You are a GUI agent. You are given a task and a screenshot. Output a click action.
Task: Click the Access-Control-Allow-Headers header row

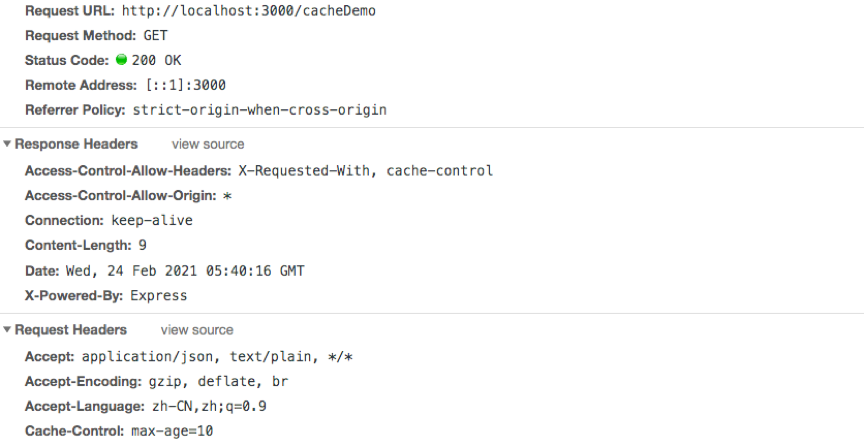pyautogui.click(x=258, y=170)
